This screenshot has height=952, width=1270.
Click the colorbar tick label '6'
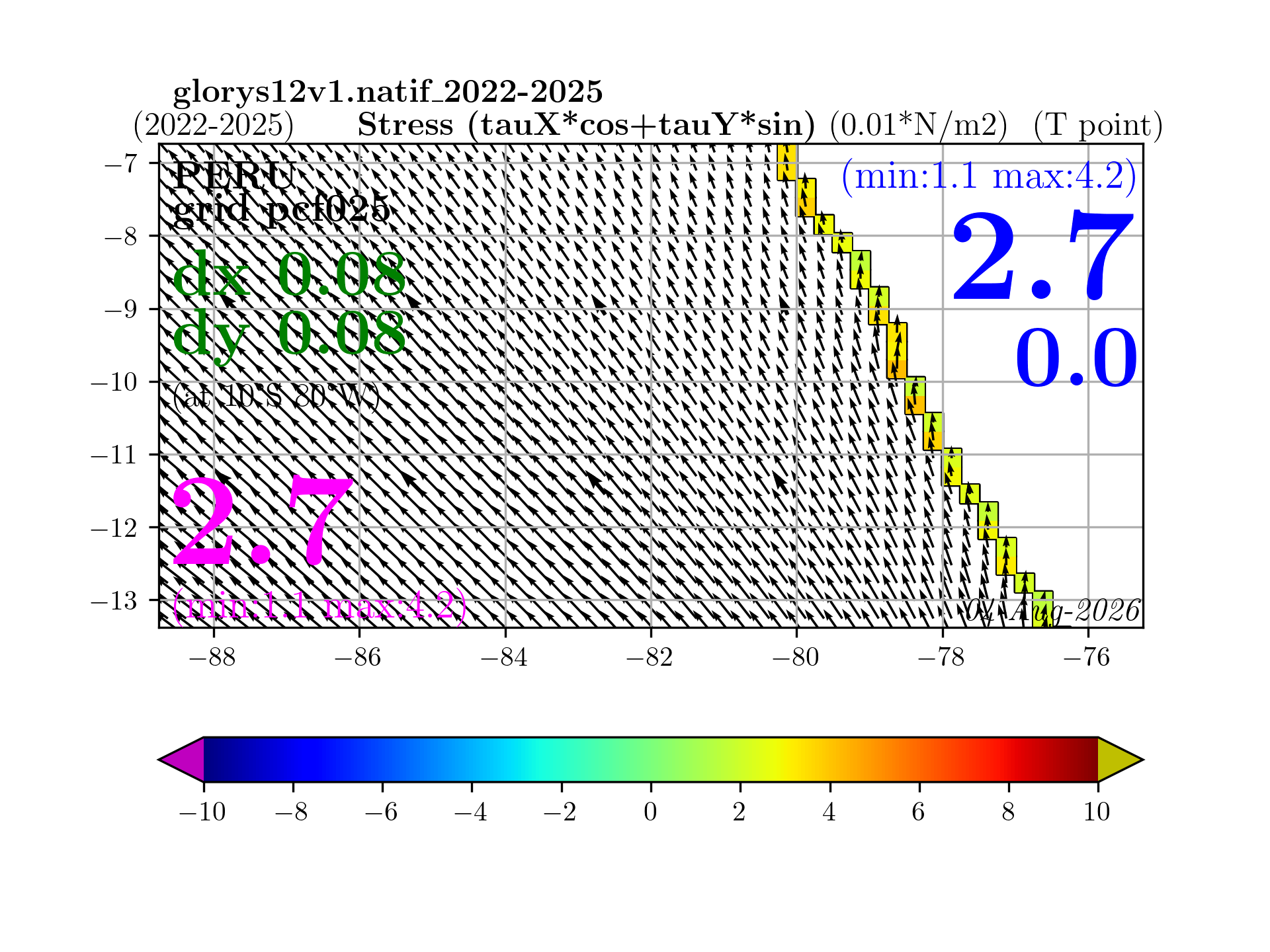(919, 812)
